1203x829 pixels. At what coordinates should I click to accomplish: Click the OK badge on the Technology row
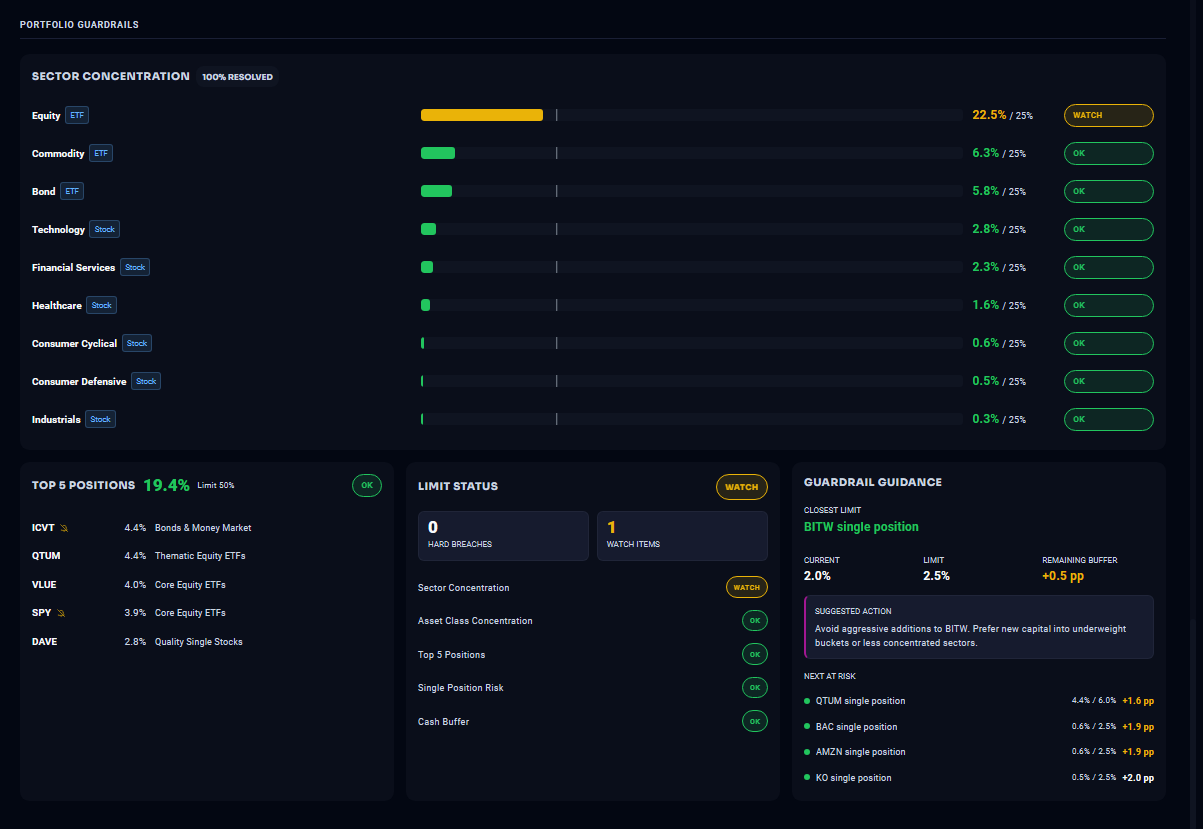point(1109,229)
